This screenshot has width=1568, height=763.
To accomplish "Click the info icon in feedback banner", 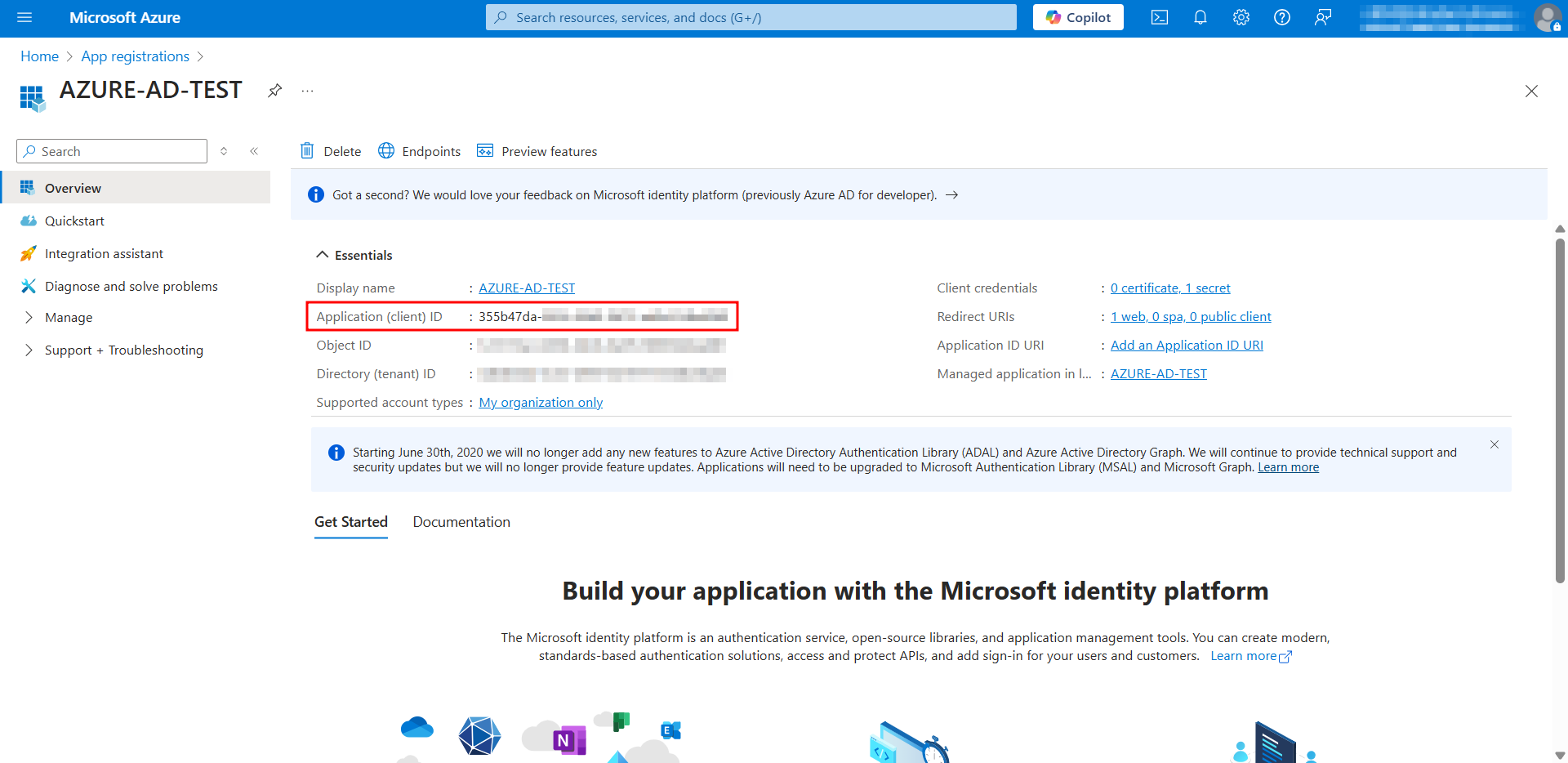I will [x=316, y=194].
